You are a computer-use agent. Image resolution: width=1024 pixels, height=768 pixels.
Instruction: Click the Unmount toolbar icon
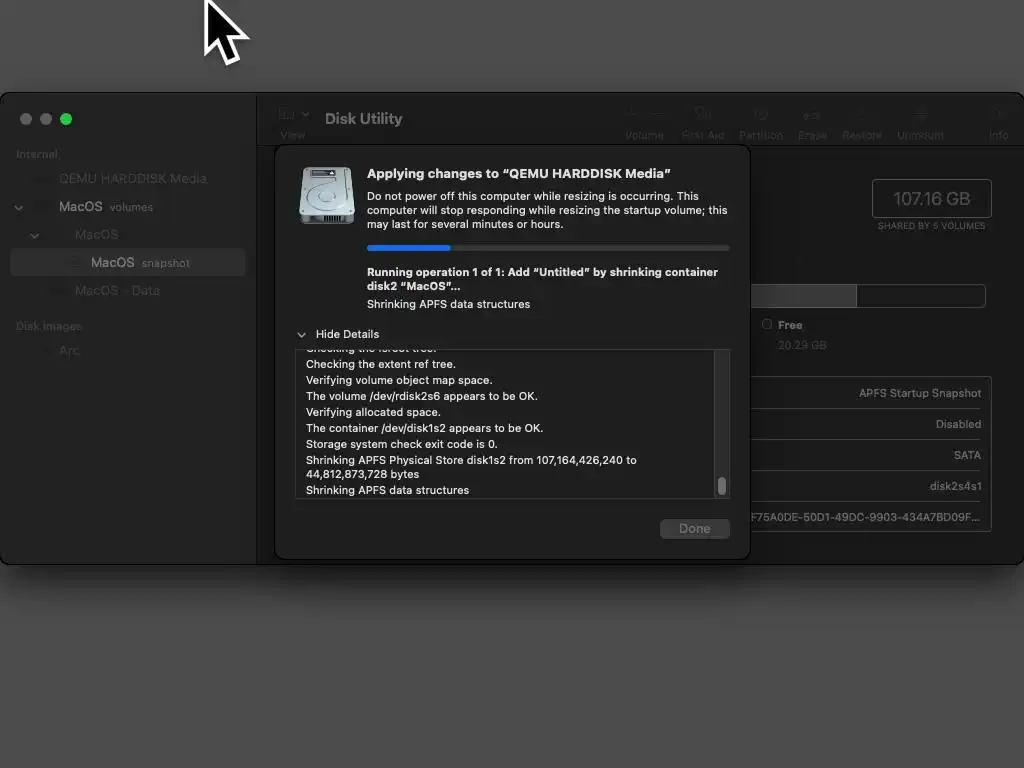[920, 123]
